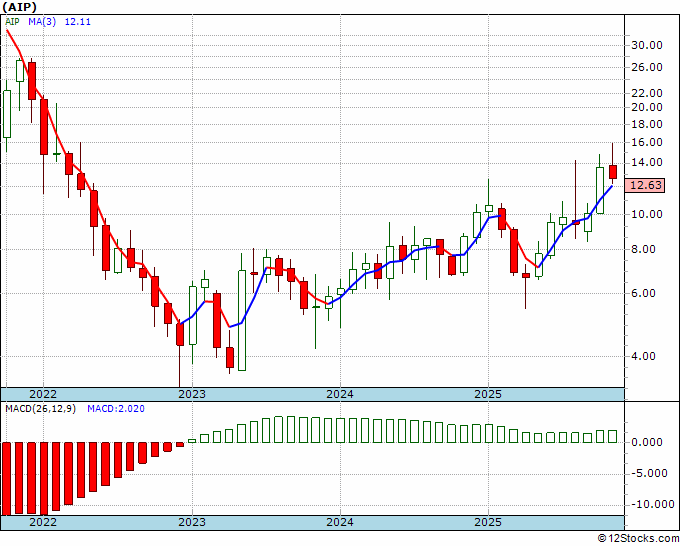The height and width of the screenshot is (546, 680).
Task: Click the 16.00 price axis label
Action: (x=646, y=142)
